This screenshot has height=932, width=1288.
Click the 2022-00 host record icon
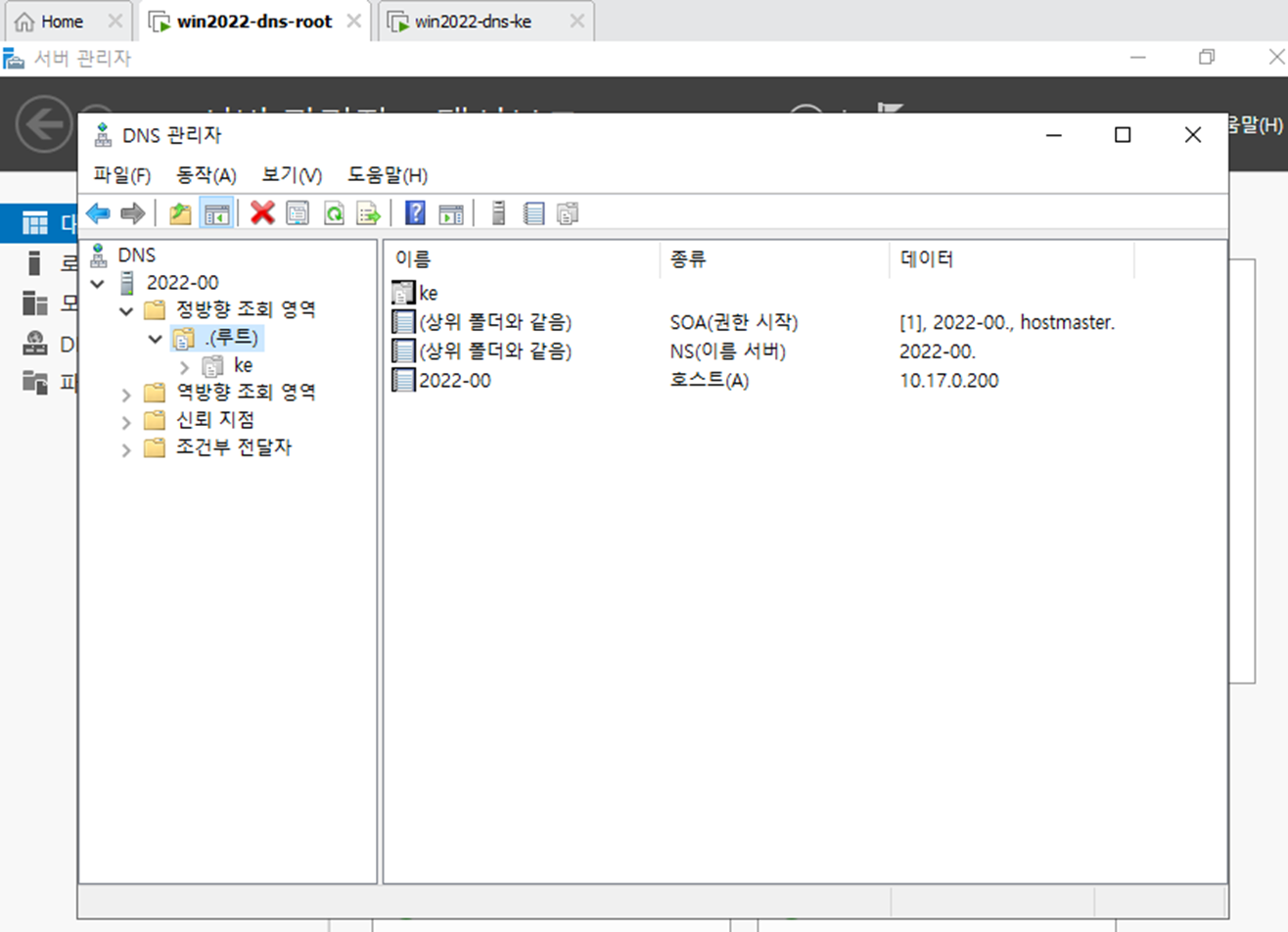coord(403,380)
